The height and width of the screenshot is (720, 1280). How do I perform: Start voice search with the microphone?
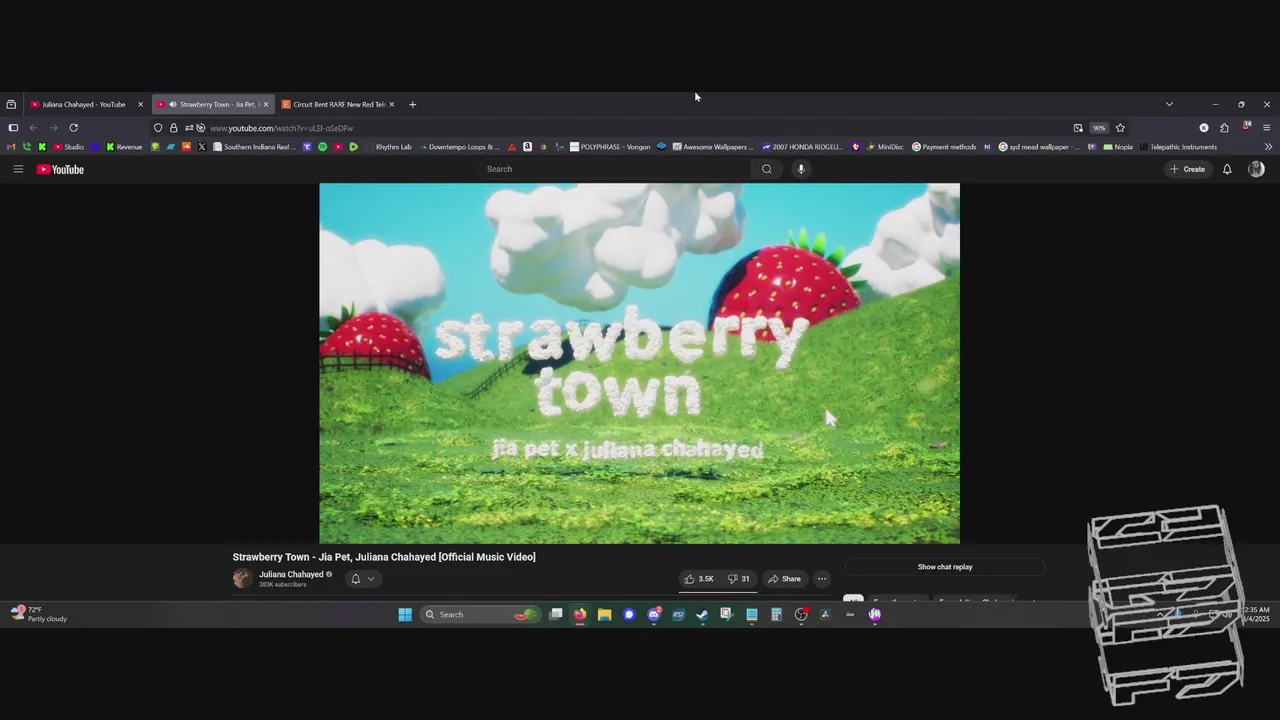tap(800, 169)
